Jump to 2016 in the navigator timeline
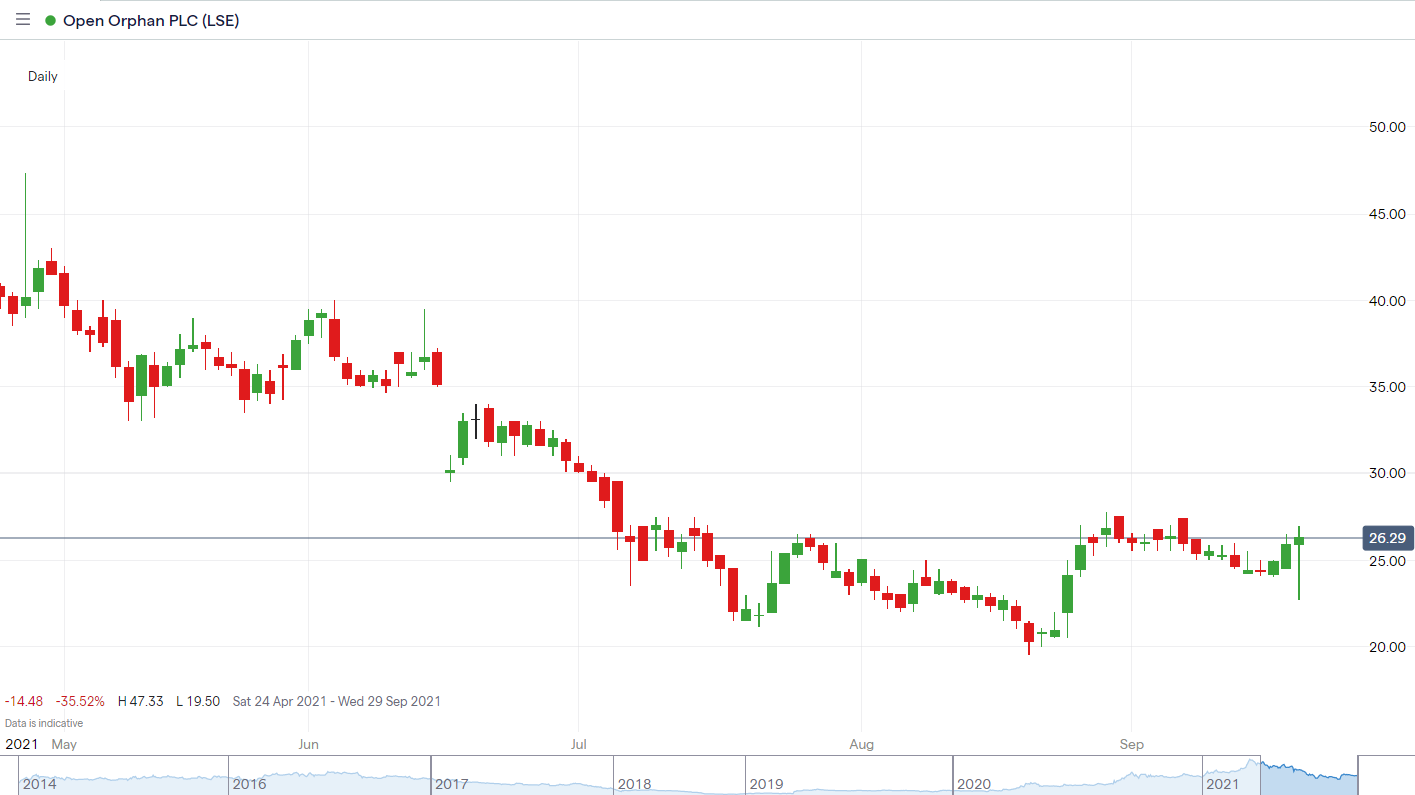Image resolution: width=1415 pixels, height=795 pixels. point(248,785)
